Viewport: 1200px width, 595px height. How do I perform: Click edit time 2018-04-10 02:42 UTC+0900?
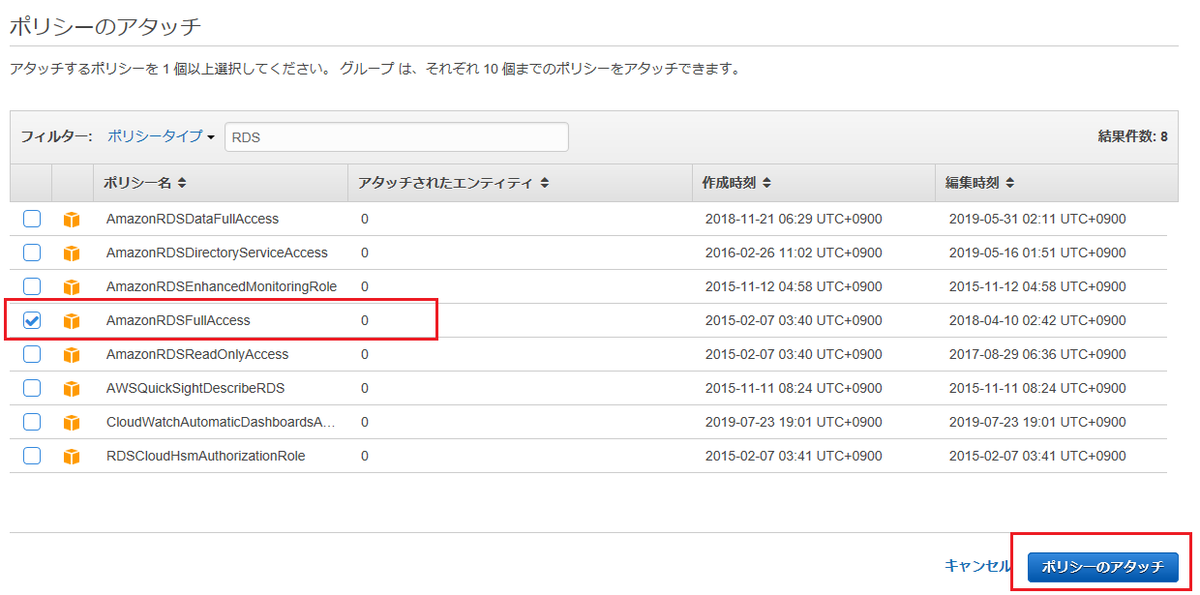pos(1037,321)
